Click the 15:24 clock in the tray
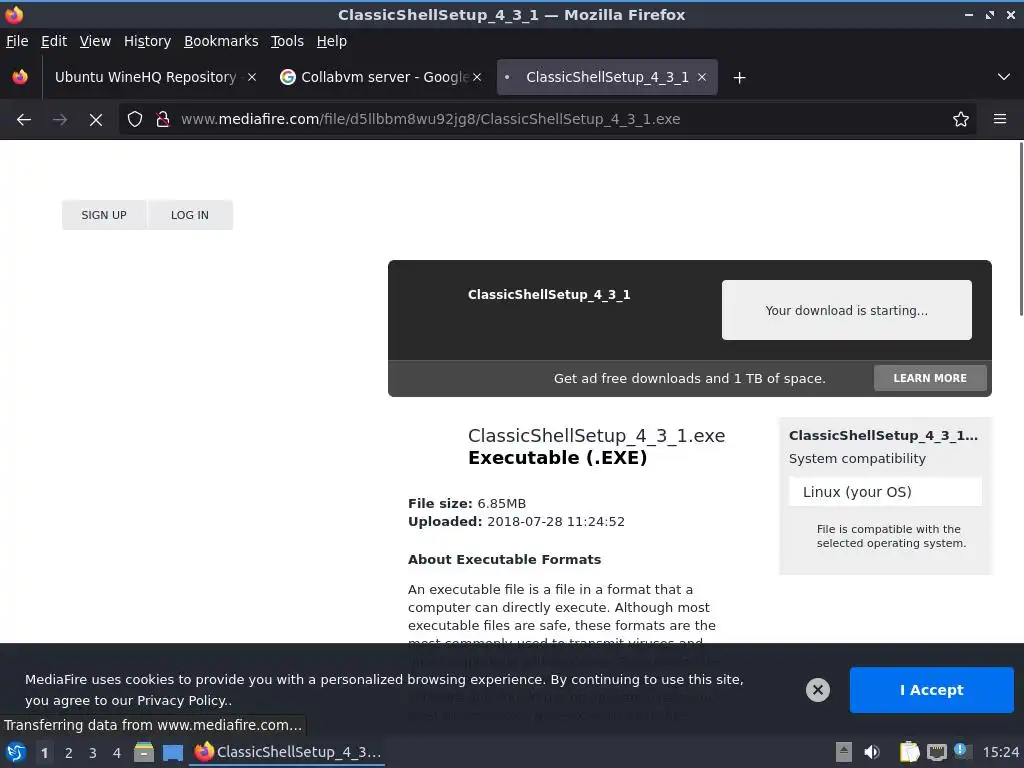This screenshot has width=1024, height=768. click(x=1000, y=752)
